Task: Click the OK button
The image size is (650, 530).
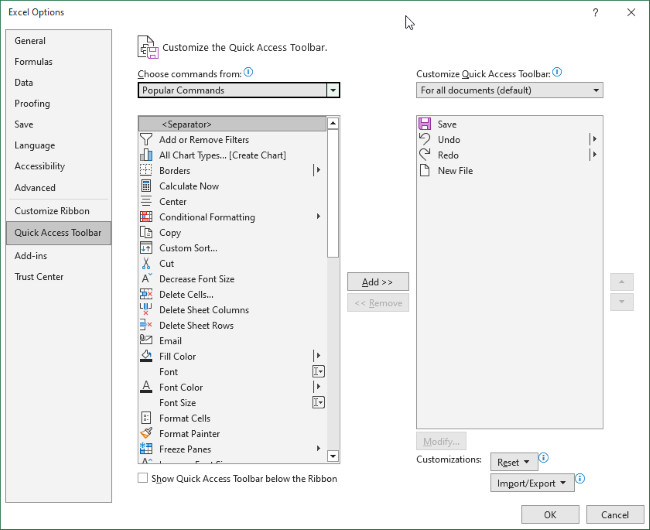Action: coord(550,514)
